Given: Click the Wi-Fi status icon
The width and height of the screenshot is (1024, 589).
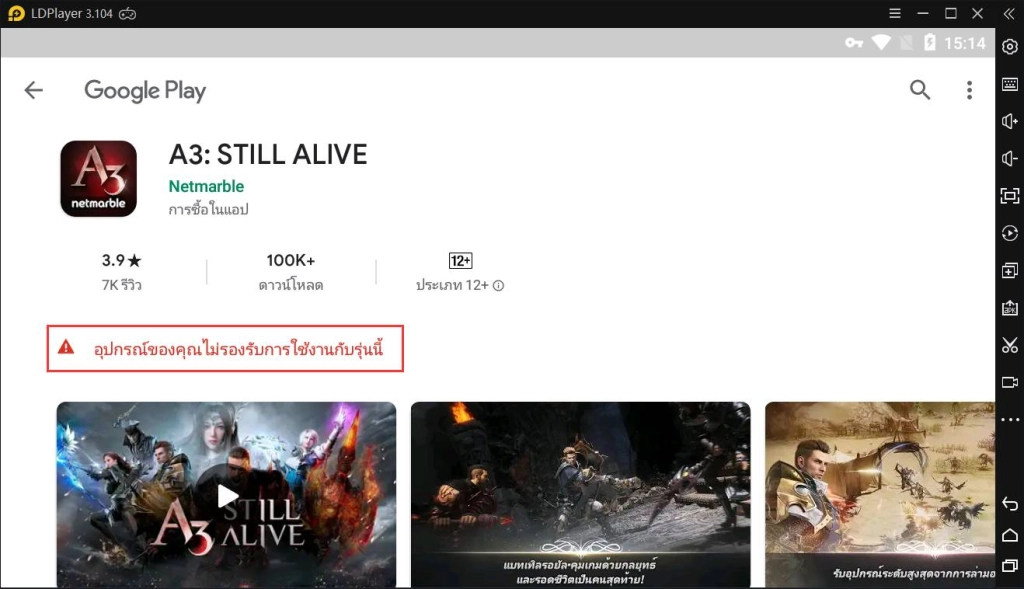Looking at the screenshot, I should [881, 42].
